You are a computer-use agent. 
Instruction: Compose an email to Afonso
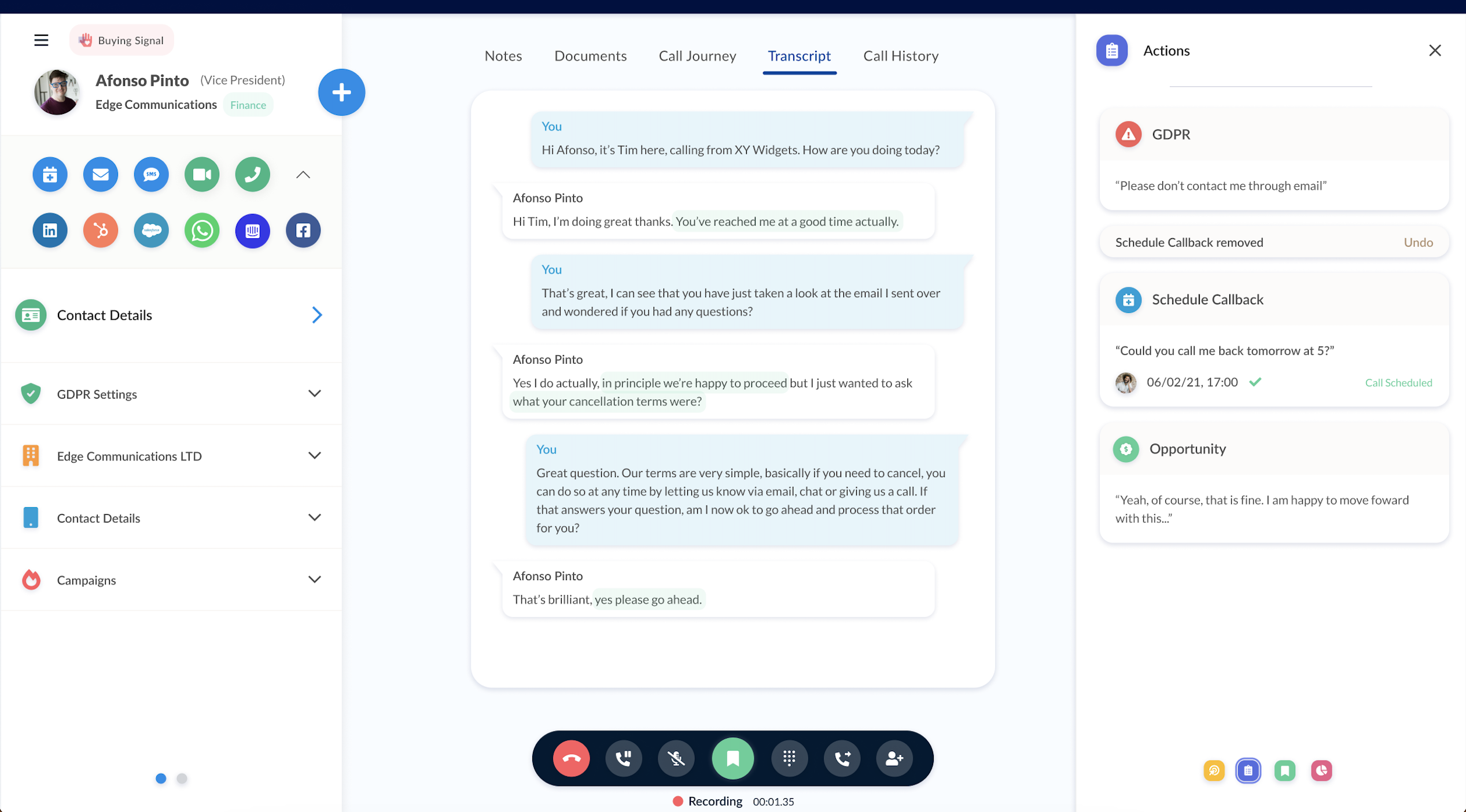(x=101, y=174)
